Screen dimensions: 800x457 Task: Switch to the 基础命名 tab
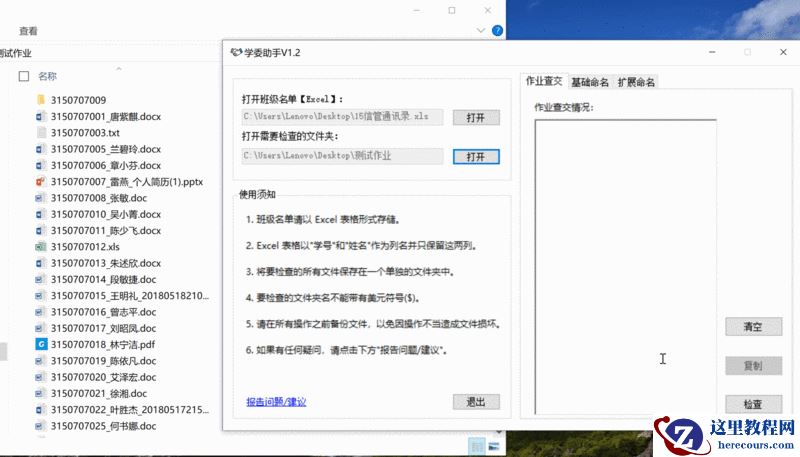(590, 82)
